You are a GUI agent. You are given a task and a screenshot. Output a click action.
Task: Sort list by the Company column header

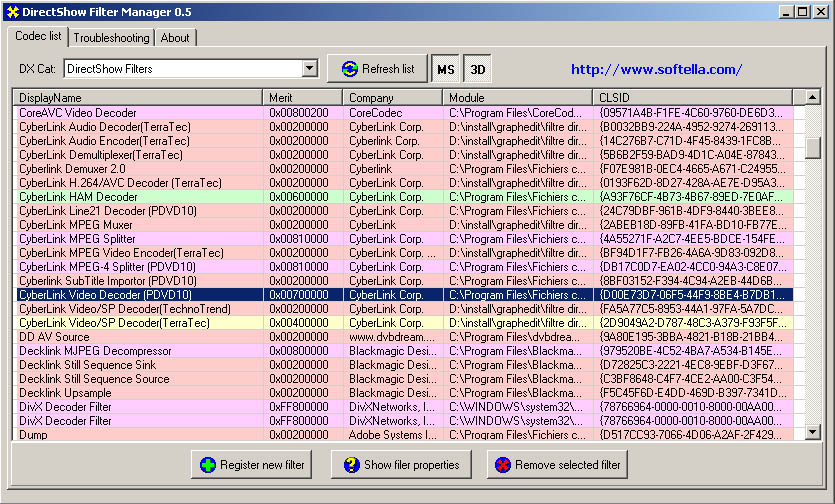point(392,98)
